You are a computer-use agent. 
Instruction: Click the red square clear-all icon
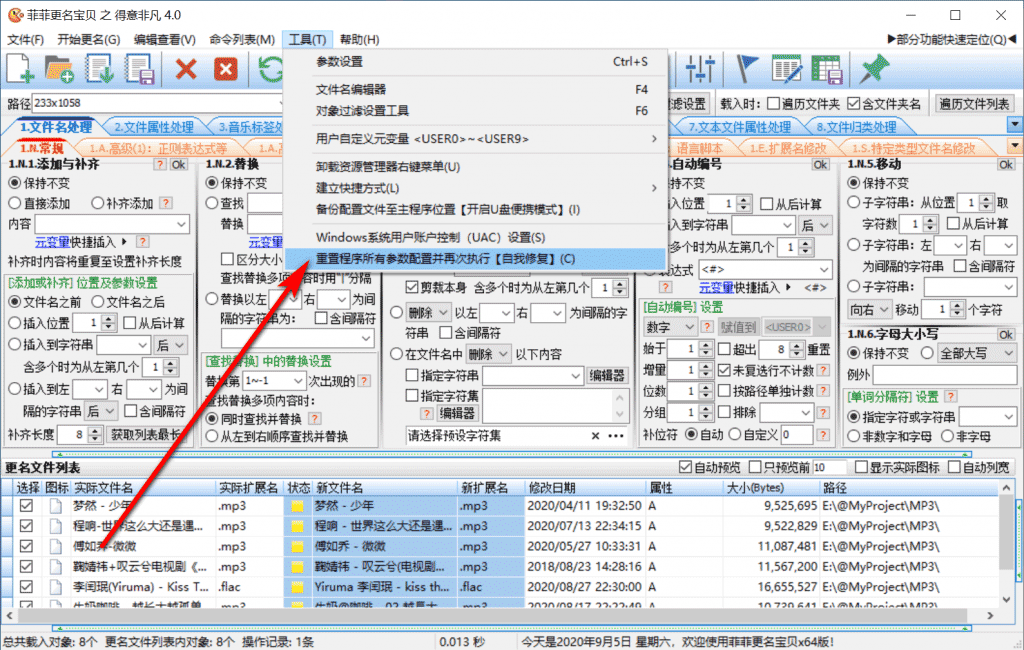[226, 69]
